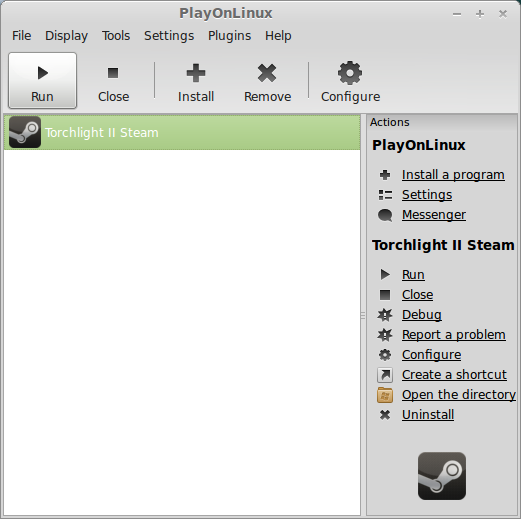Open the Settings menu in menu bar

click(x=169, y=36)
